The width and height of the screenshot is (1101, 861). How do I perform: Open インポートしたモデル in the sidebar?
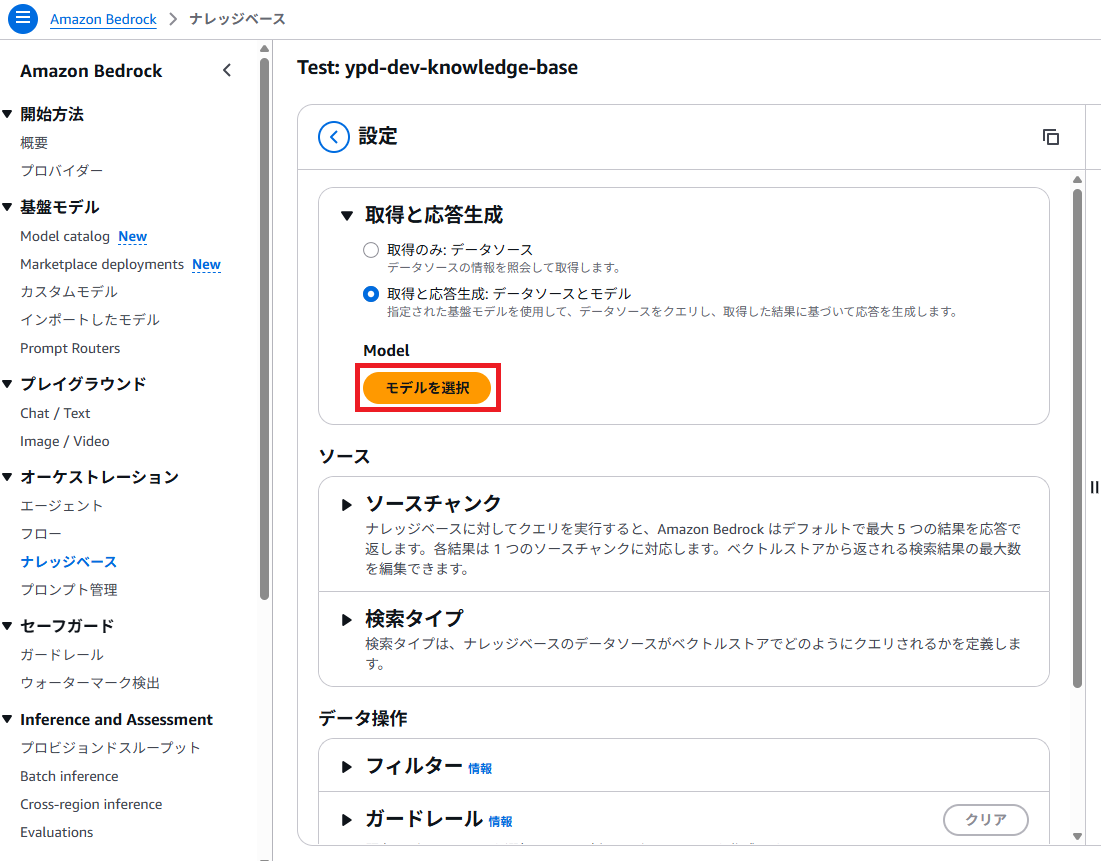90,320
